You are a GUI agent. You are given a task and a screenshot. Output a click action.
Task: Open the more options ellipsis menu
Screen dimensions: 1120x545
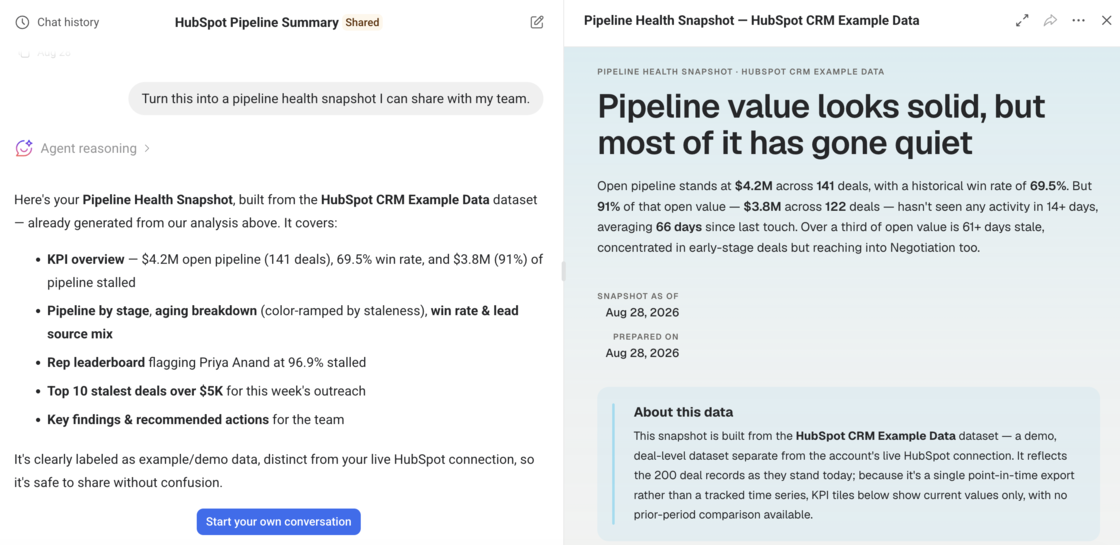[1079, 21]
